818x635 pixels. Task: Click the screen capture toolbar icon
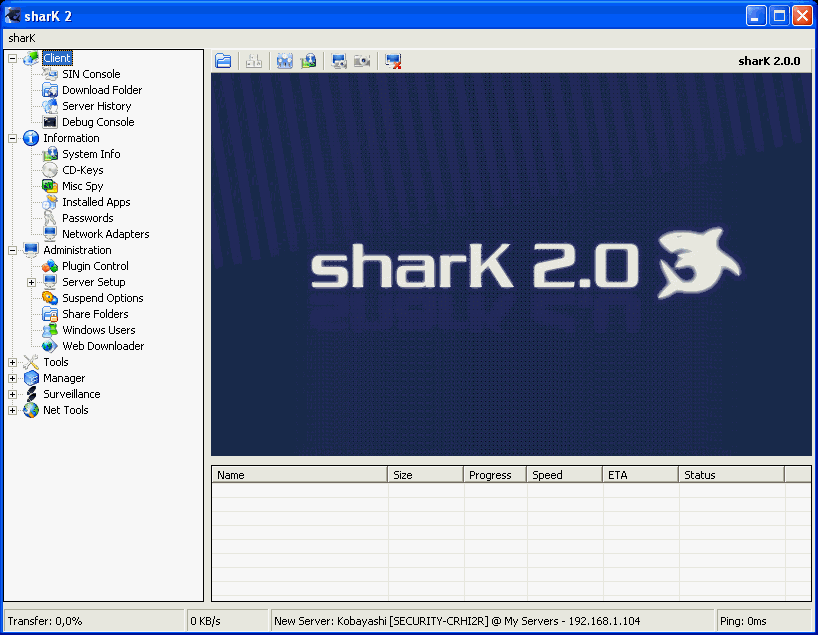point(337,60)
